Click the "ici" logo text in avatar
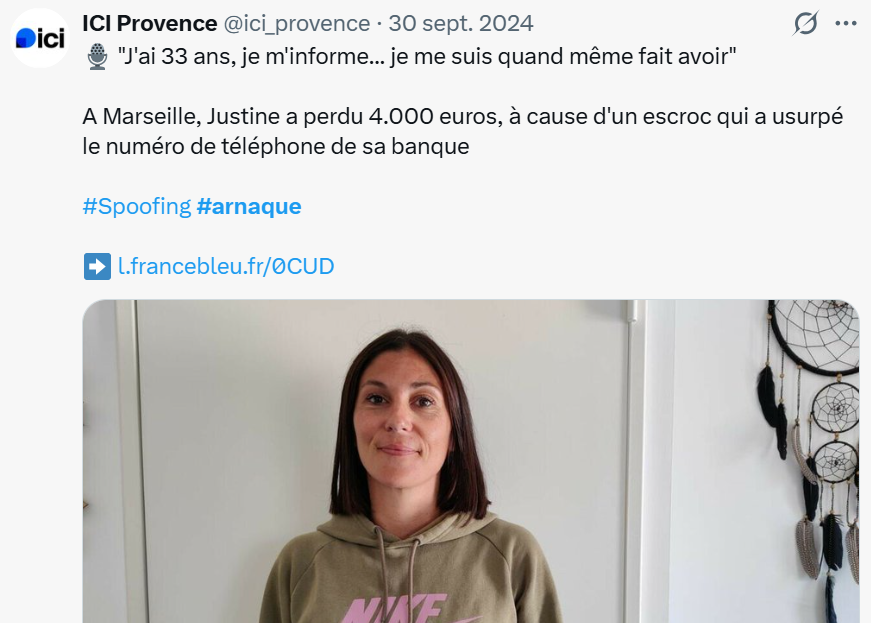The width and height of the screenshot is (871, 623). point(51,39)
